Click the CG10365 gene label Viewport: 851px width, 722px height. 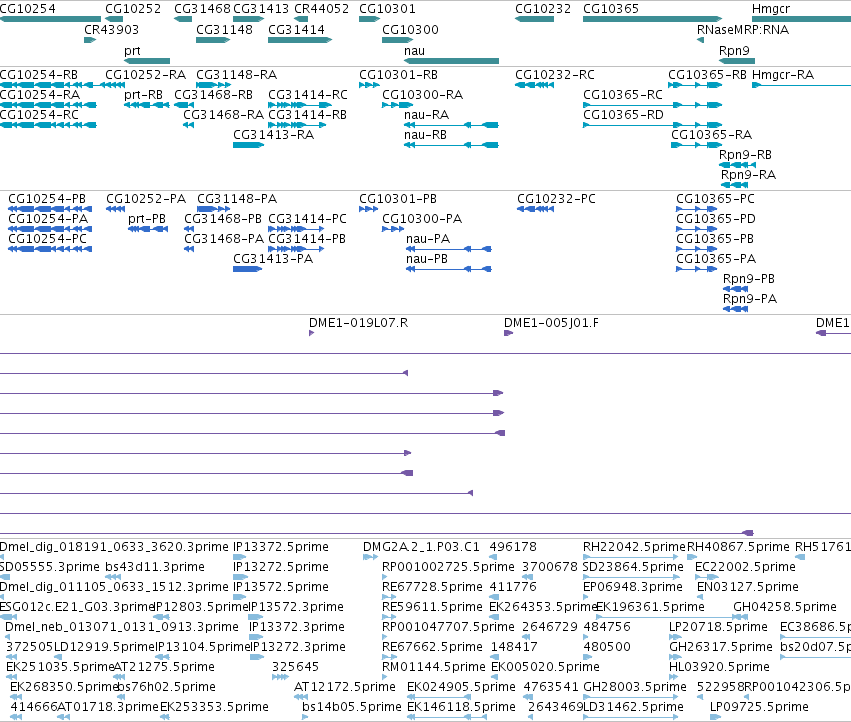[x=611, y=9]
